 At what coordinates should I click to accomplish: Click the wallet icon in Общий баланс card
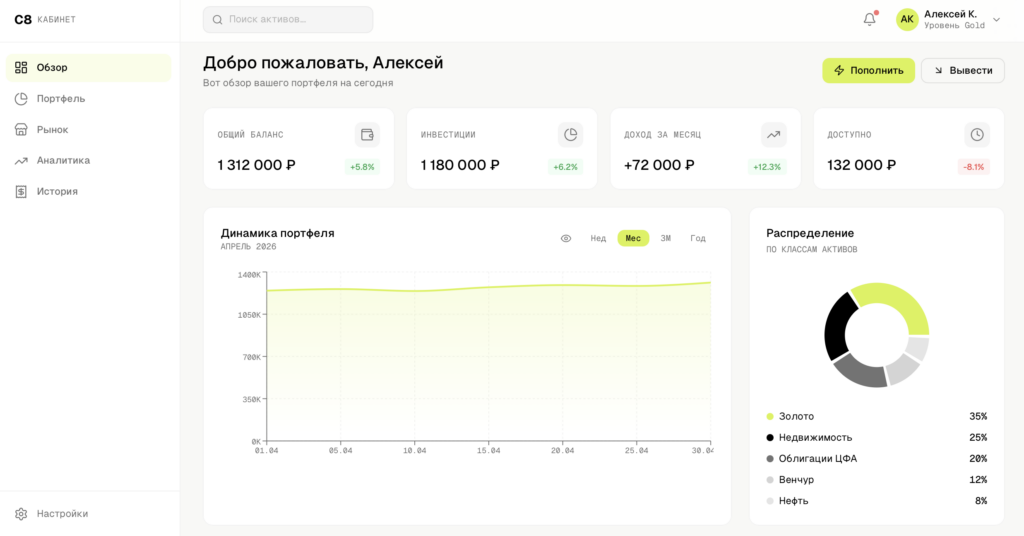click(x=367, y=135)
